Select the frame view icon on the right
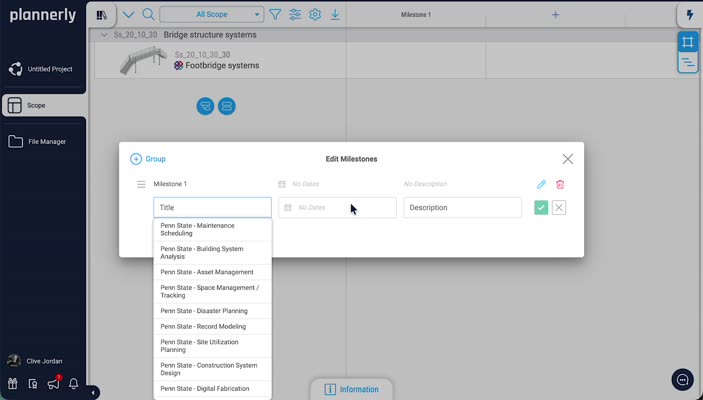The width and height of the screenshot is (703, 400). tap(688, 42)
